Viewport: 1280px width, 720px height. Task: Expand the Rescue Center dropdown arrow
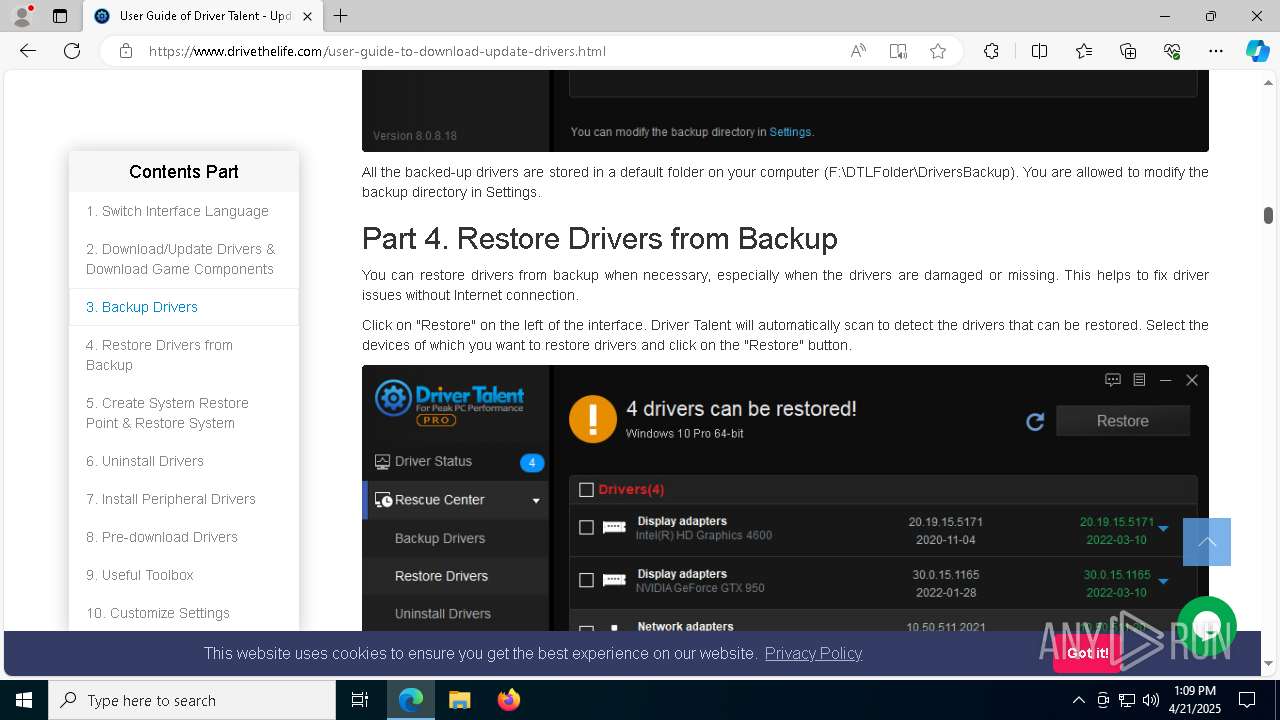point(536,500)
